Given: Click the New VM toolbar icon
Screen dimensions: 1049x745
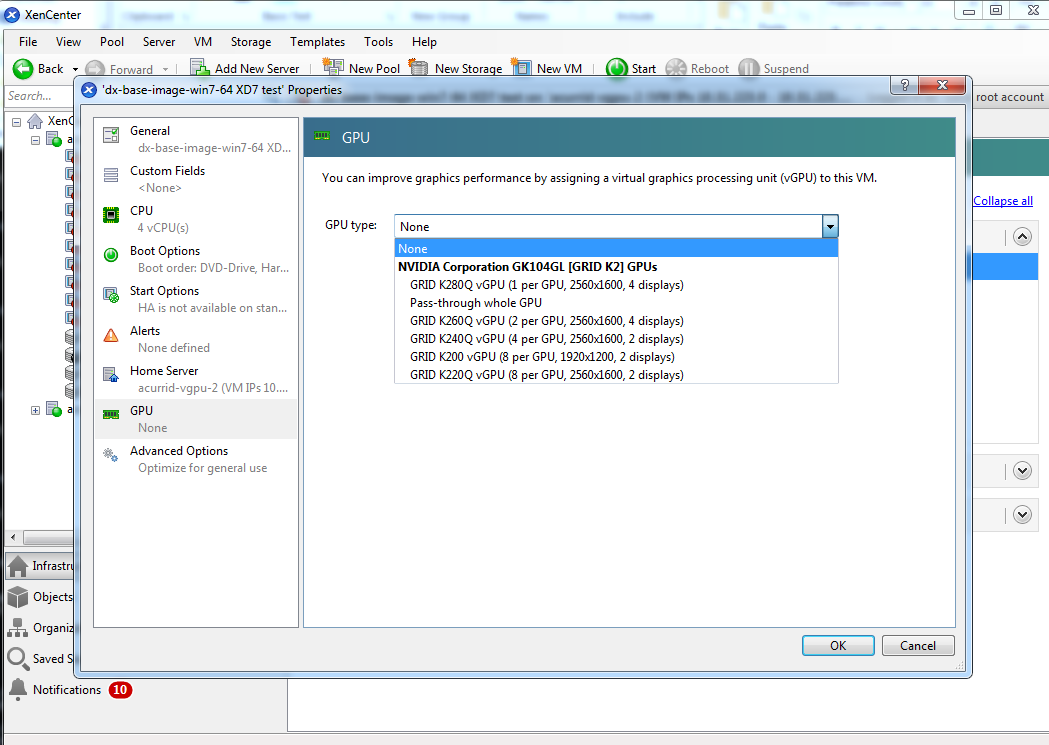Looking at the screenshot, I should pos(521,68).
